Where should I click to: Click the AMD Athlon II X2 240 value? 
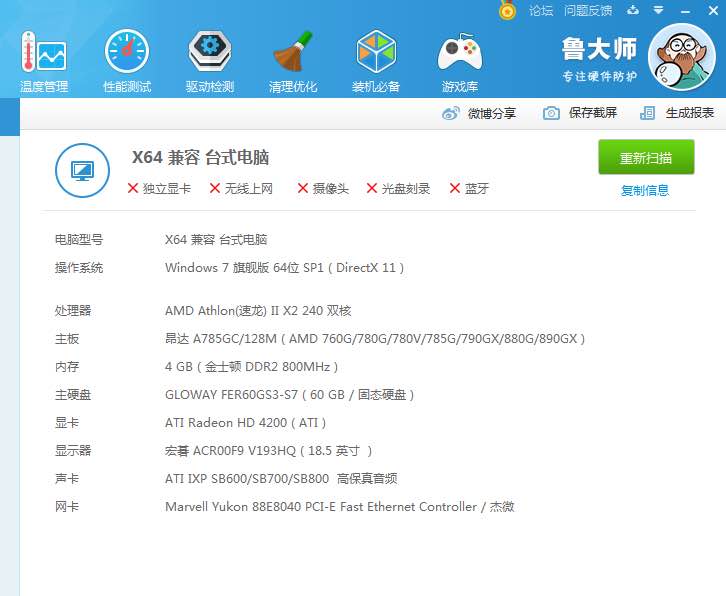click(x=258, y=310)
